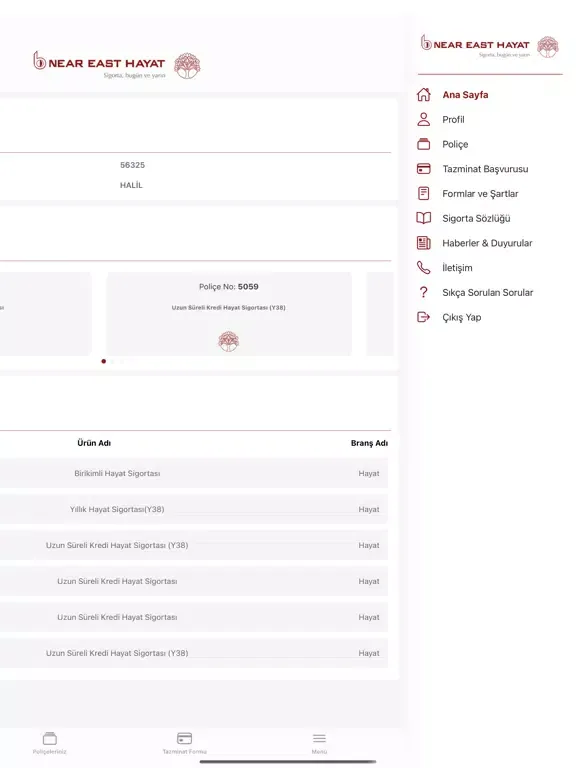Image resolution: width=576 pixels, height=768 pixels.
Task: Tap the Tazminat Formu card icon in bottom bar
Action: 185,738
